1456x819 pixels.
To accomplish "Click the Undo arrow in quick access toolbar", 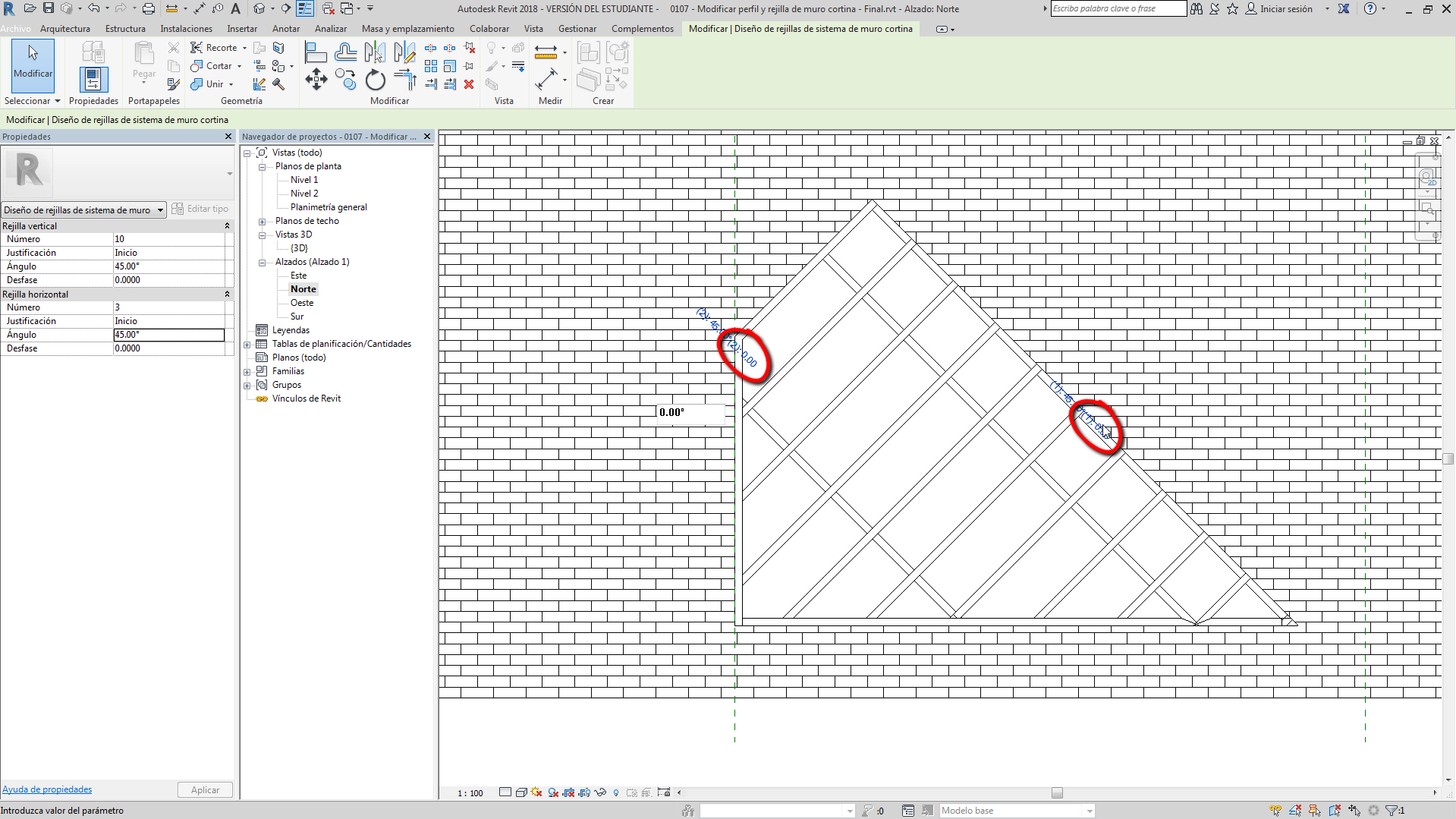I will [x=93, y=8].
